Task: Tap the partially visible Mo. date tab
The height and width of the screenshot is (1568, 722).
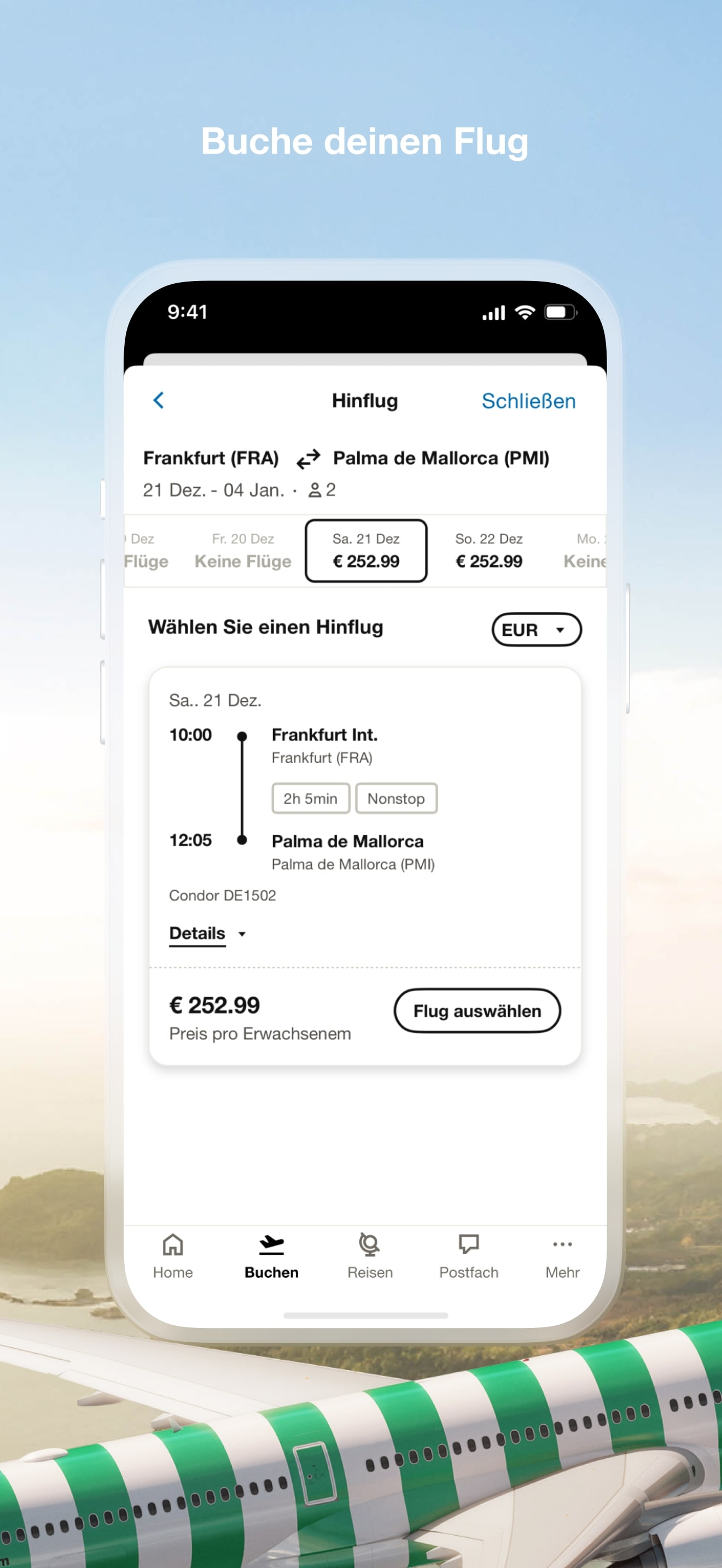Action: click(585, 551)
